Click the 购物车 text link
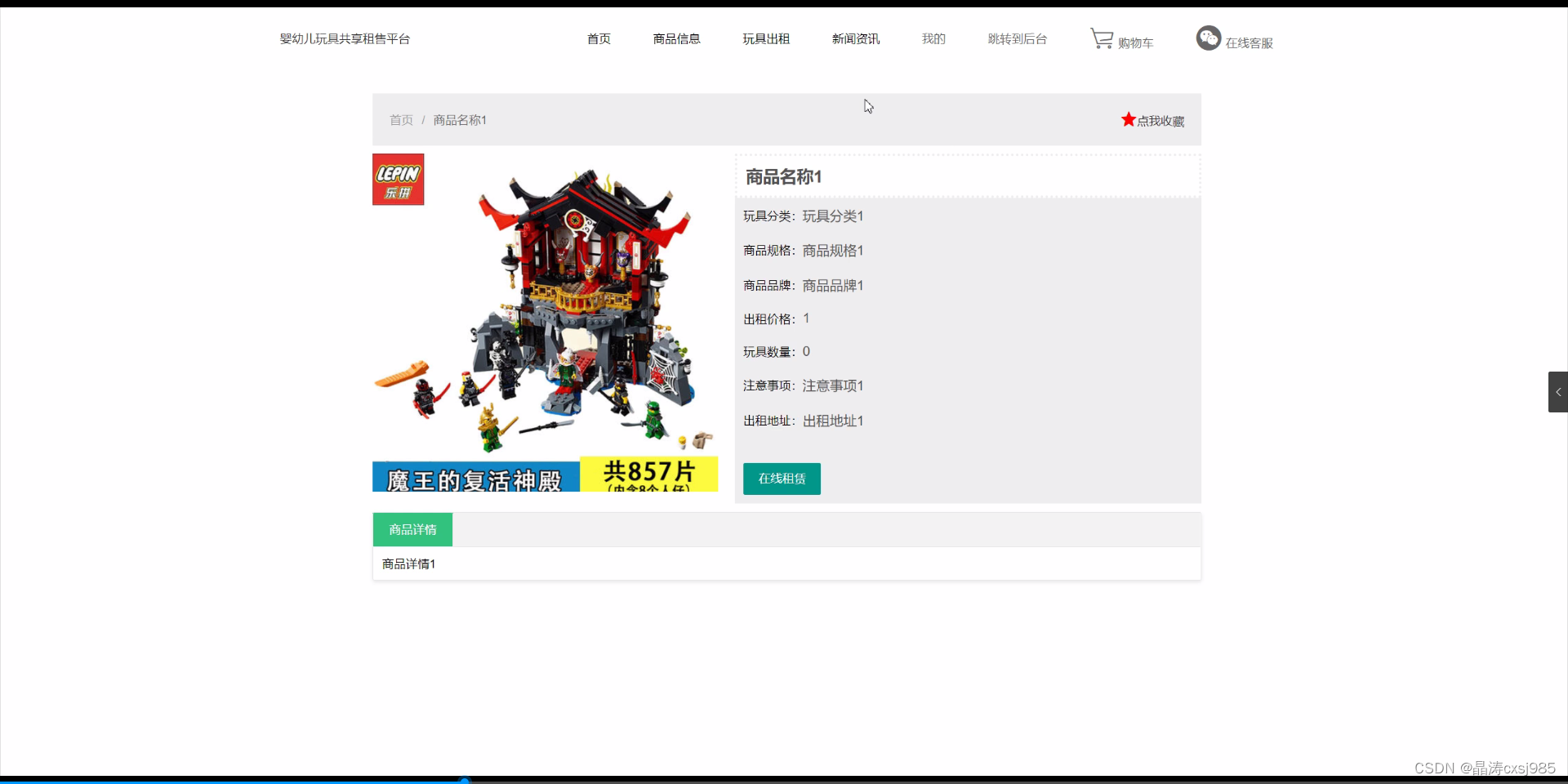The height and width of the screenshot is (784, 1568). pyautogui.click(x=1135, y=42)
